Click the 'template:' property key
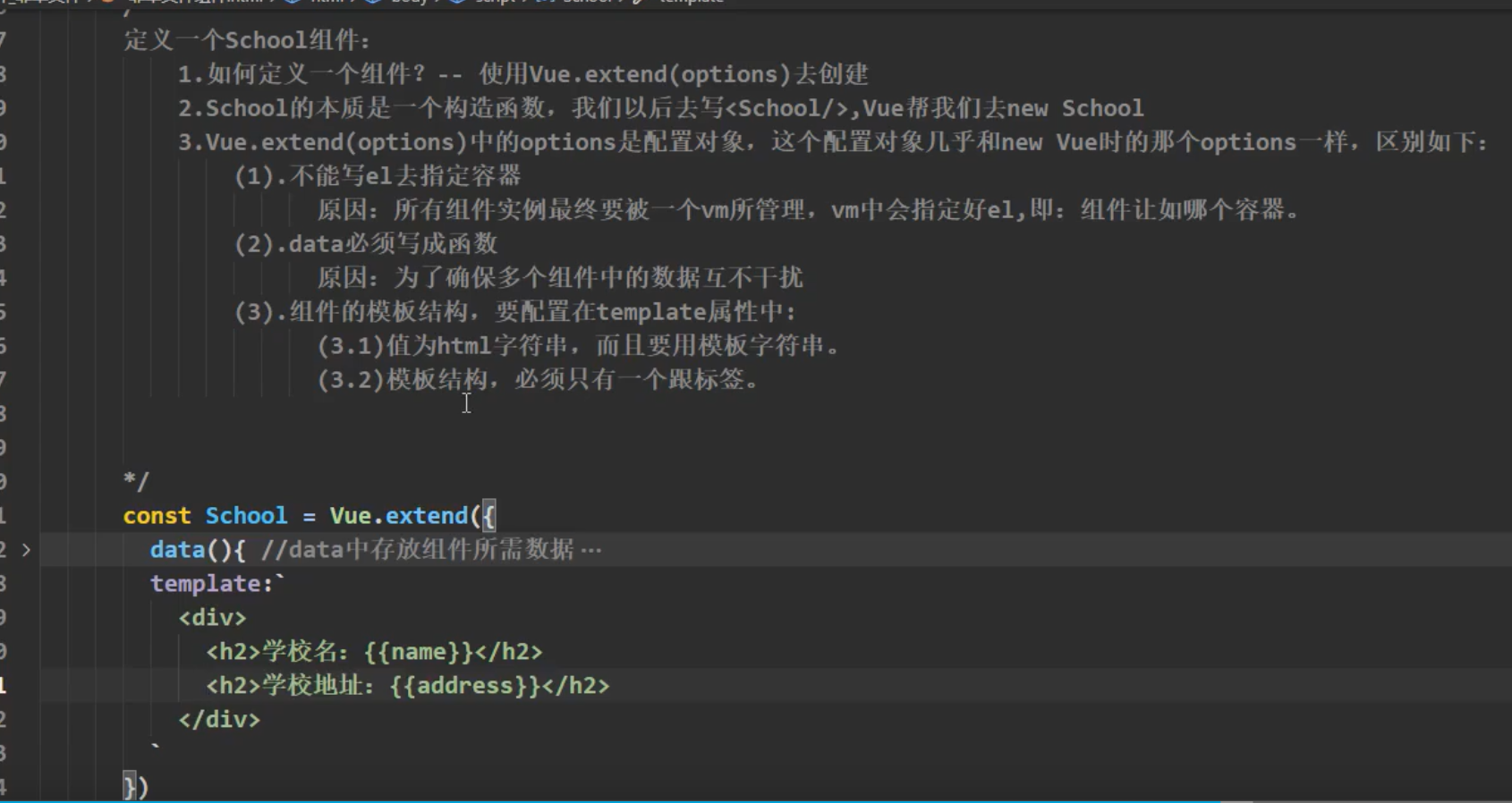This screenshot has height=803, width=1512. tap(211, 584)
